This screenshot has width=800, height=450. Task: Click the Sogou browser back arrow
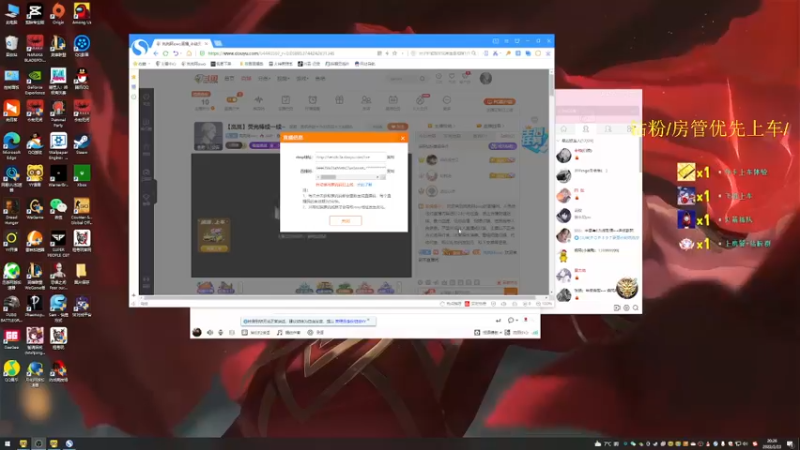click(156, 53)
